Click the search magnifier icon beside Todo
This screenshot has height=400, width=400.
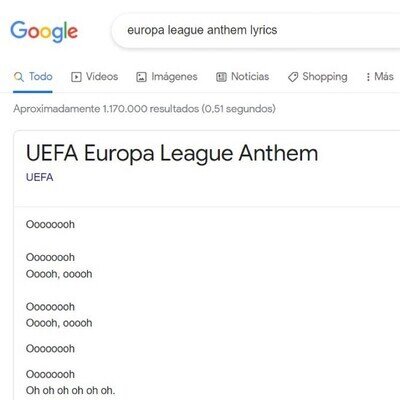point(19,77)
